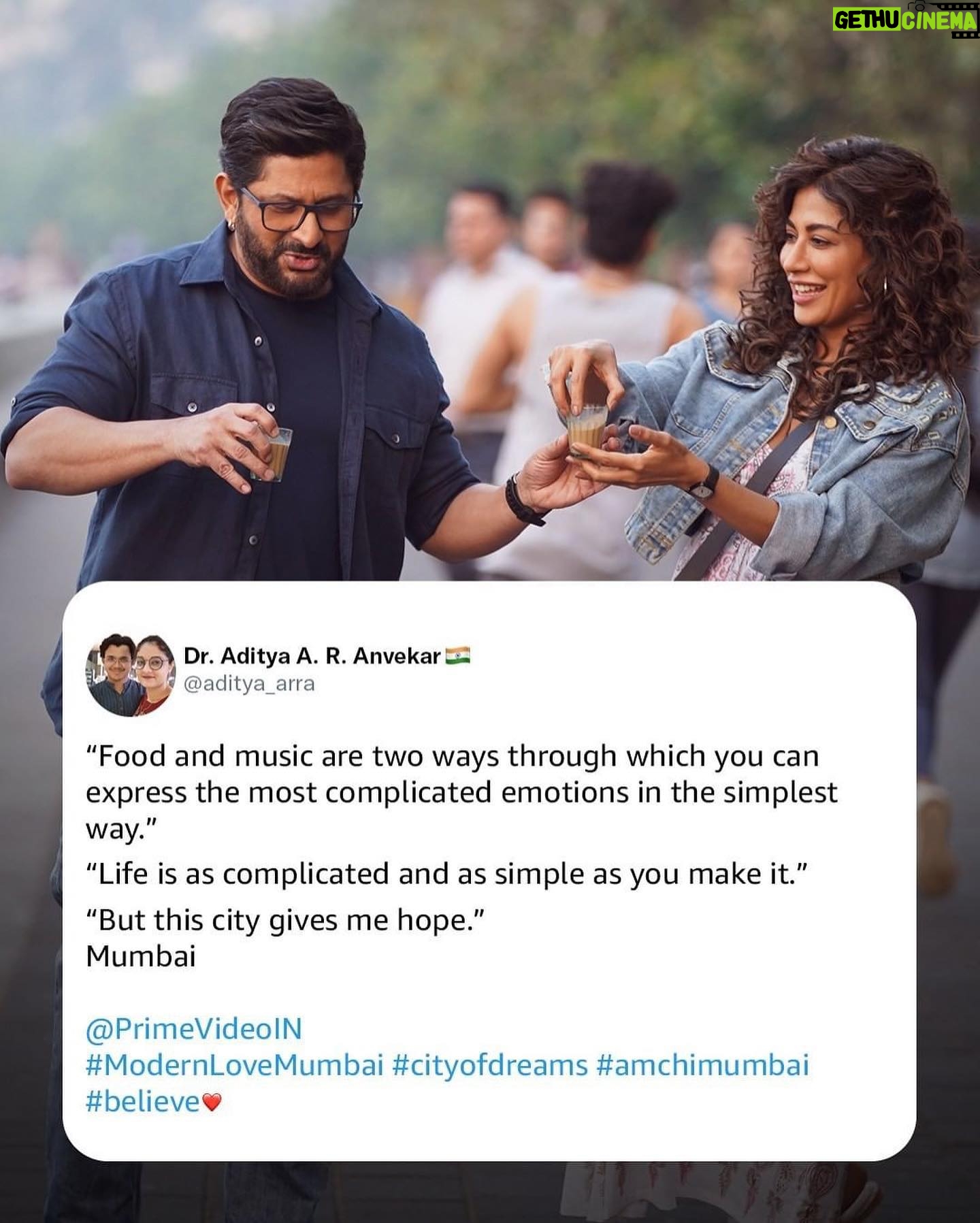Open the #cityofdreams hashtag
This screenshot has width=980, height=1223.
click(490, 1065)
